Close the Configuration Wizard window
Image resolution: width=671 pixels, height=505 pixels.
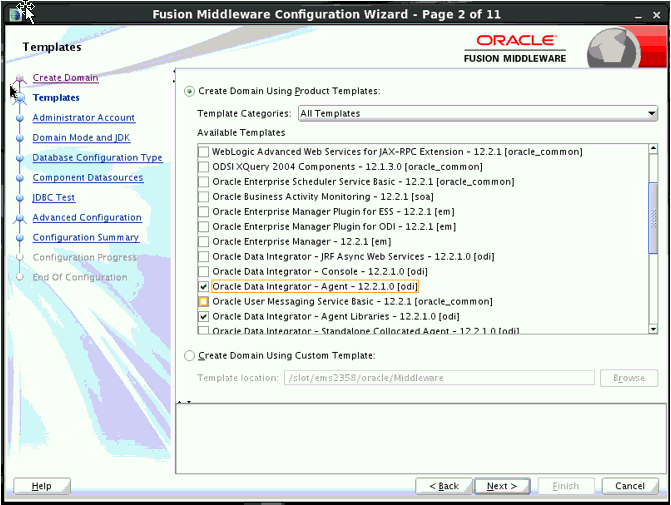(656, 15)
